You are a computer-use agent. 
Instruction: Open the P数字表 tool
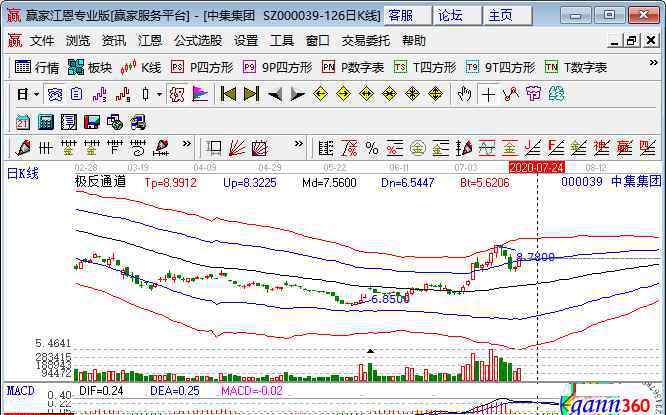coord(353,67)
